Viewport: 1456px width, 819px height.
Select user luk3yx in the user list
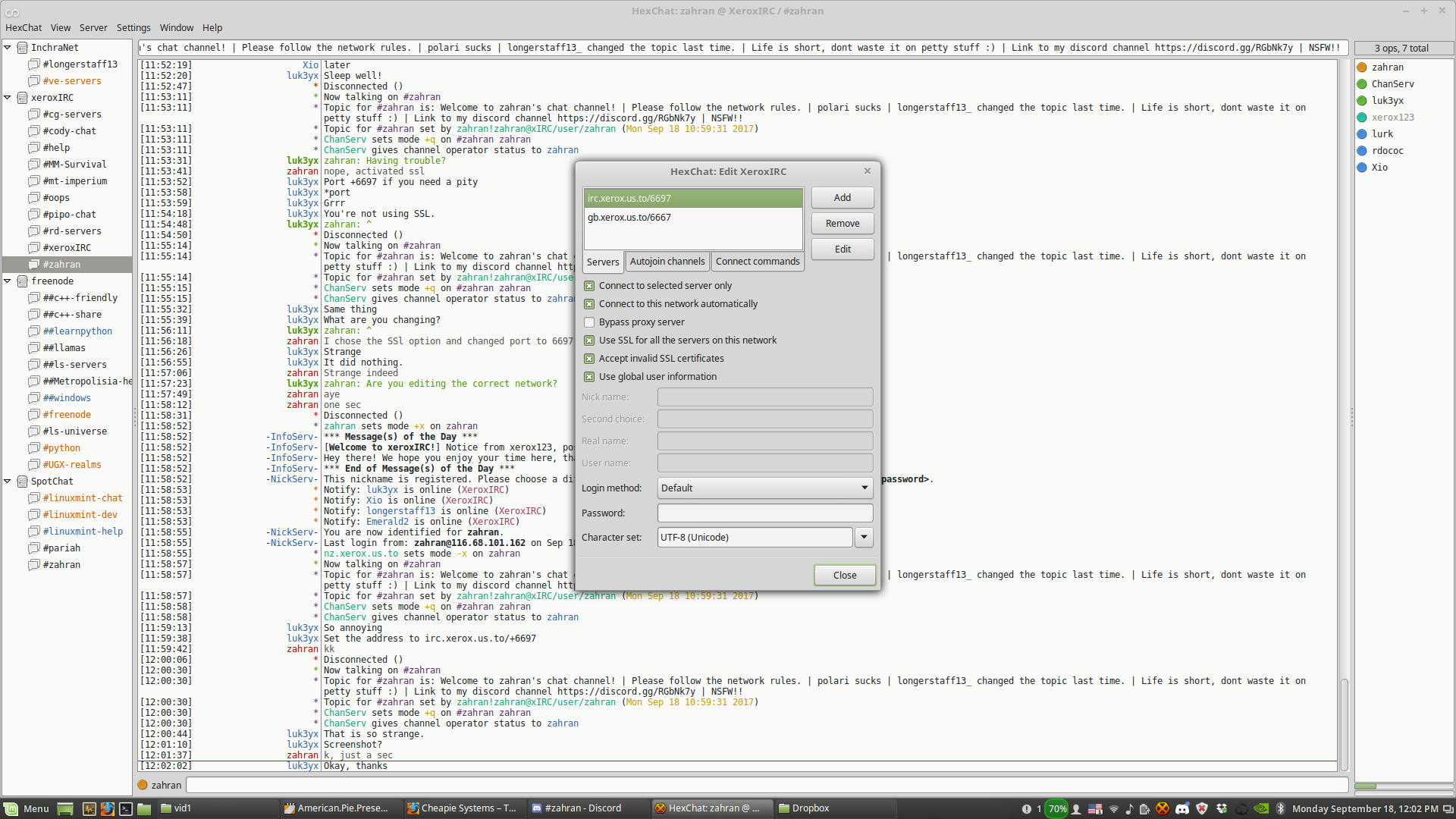pos(1387,101)
